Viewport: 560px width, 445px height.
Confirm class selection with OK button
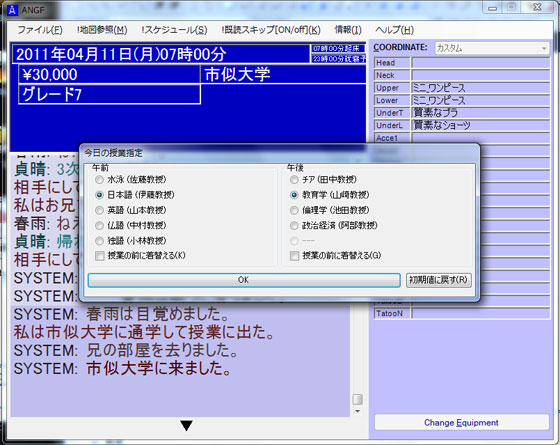(244, 280)
